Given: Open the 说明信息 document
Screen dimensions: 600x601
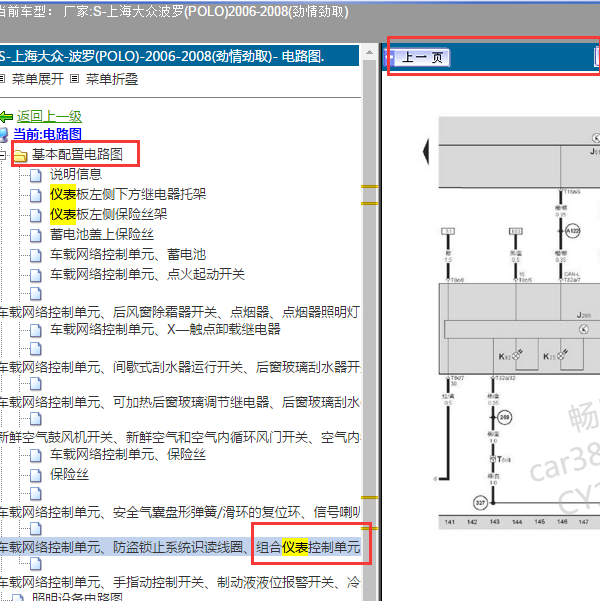Looking at the screenshot, I should 76,174.
